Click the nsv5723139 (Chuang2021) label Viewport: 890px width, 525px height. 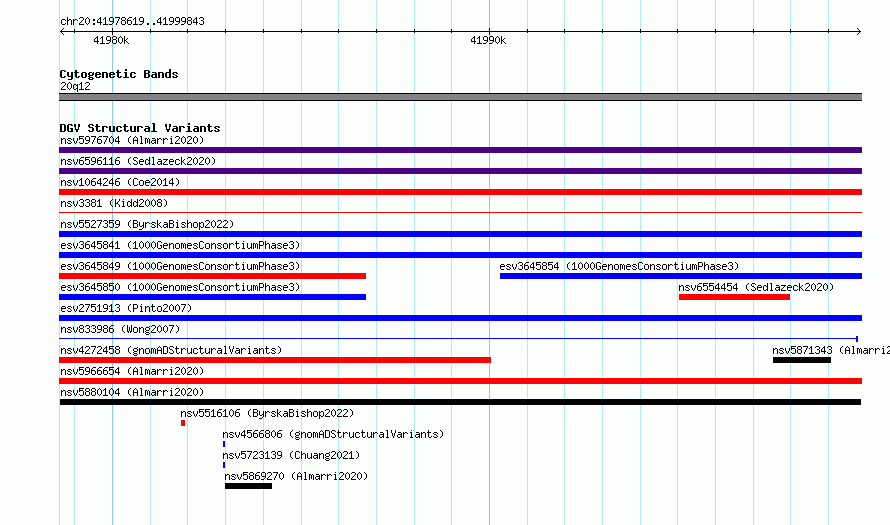coord(291,455)
